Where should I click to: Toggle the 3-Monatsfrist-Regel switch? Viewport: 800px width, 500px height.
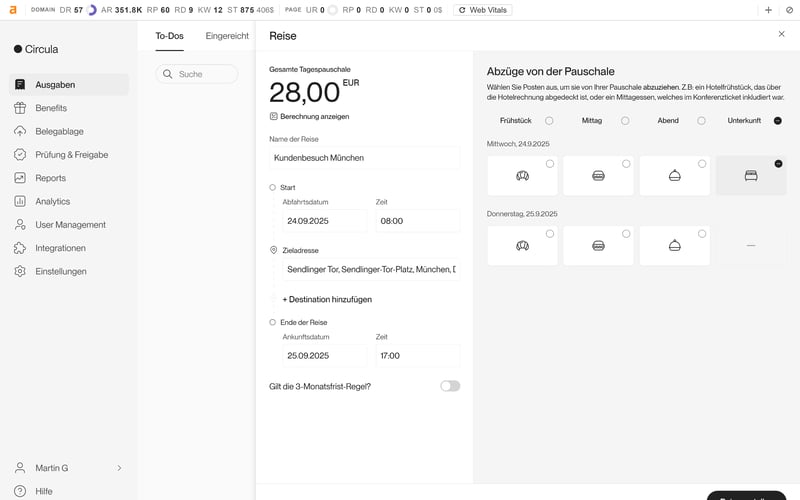450,386
